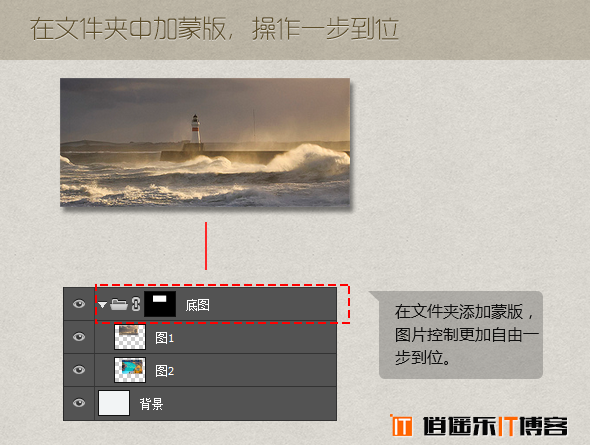Click the 图1 layer thumbnail

(x=130, y=337)
